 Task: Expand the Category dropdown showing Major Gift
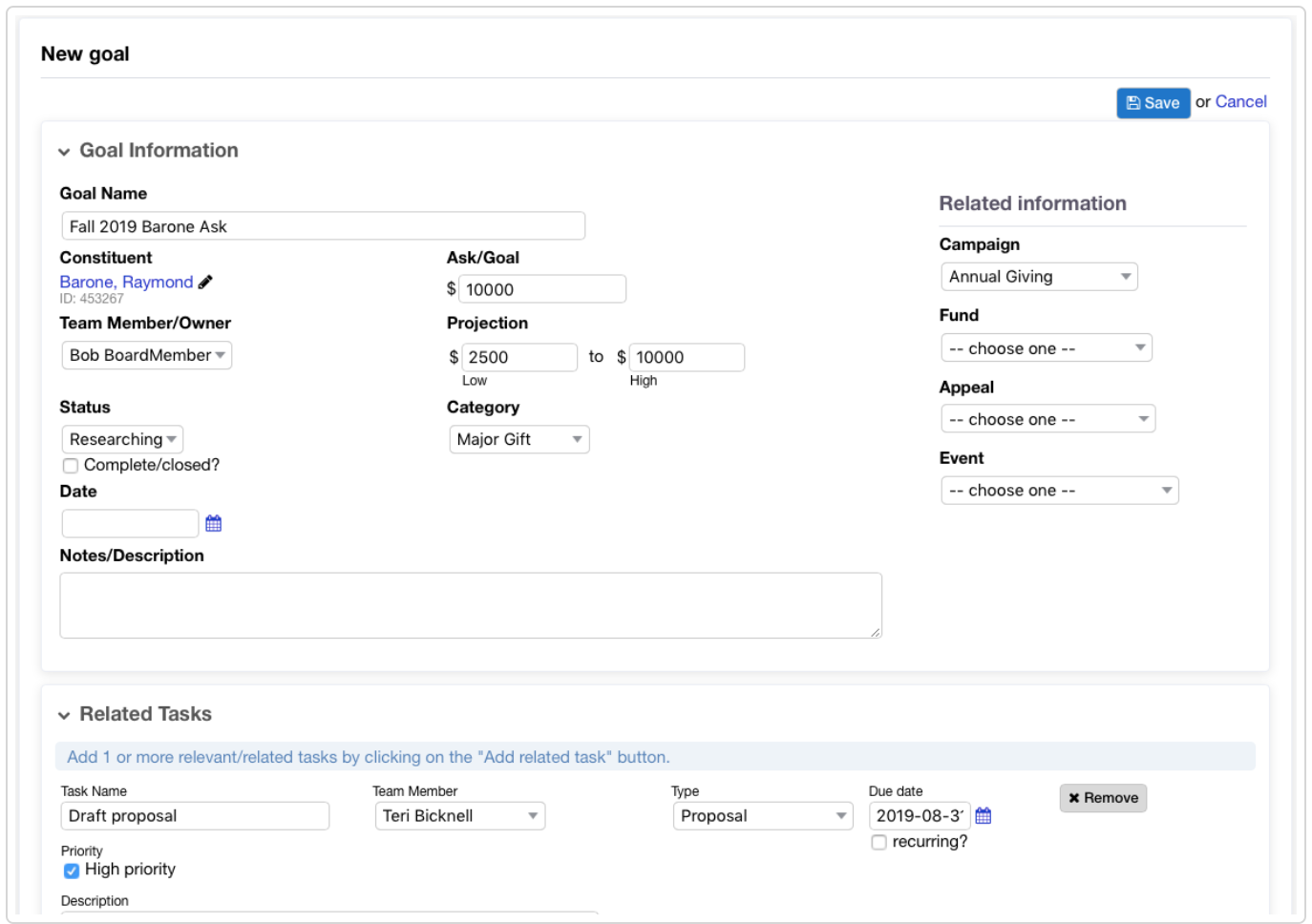[x=519, y=439]
